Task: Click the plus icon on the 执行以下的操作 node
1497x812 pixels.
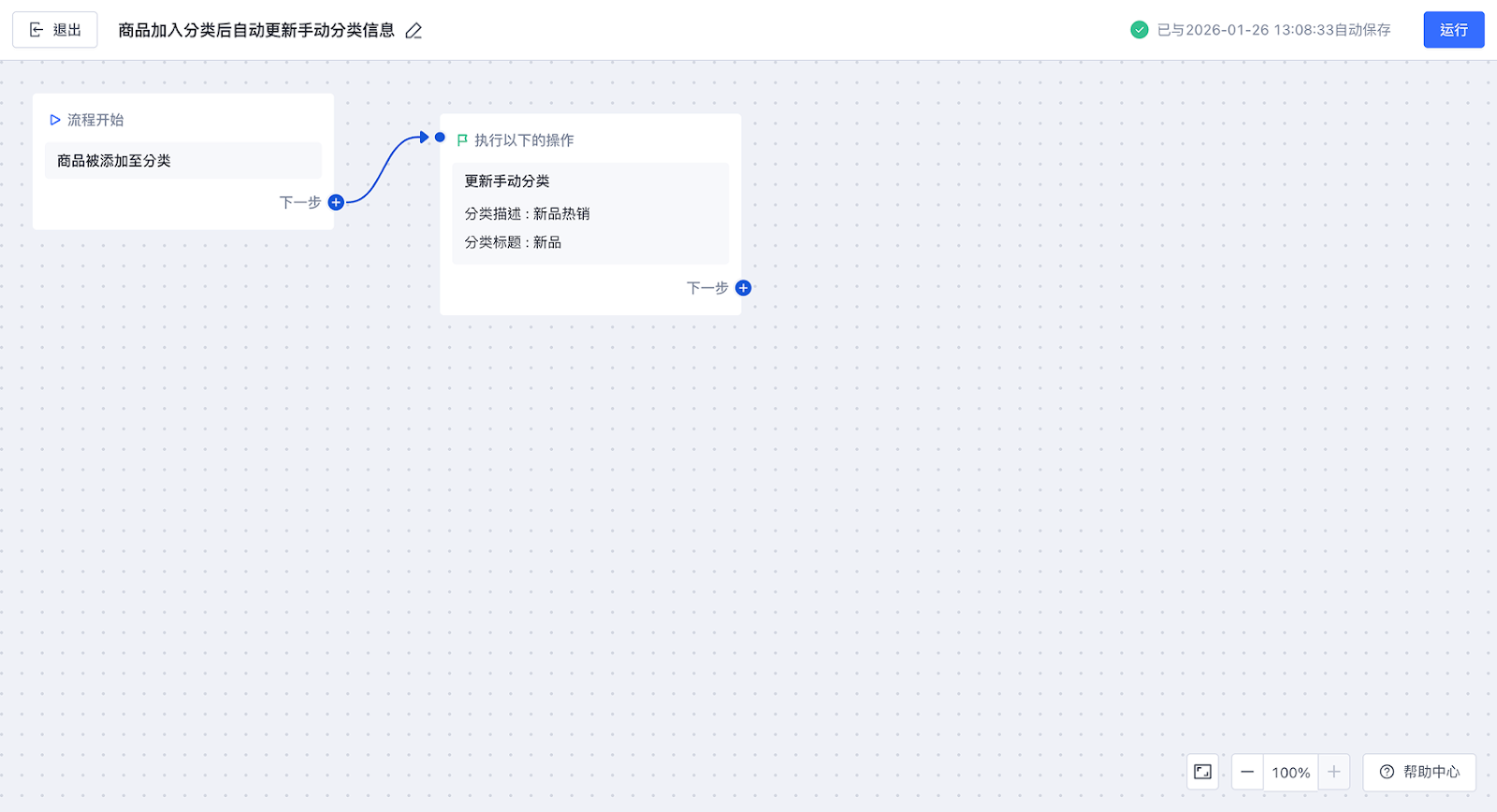Action: [x=743, y=288]
